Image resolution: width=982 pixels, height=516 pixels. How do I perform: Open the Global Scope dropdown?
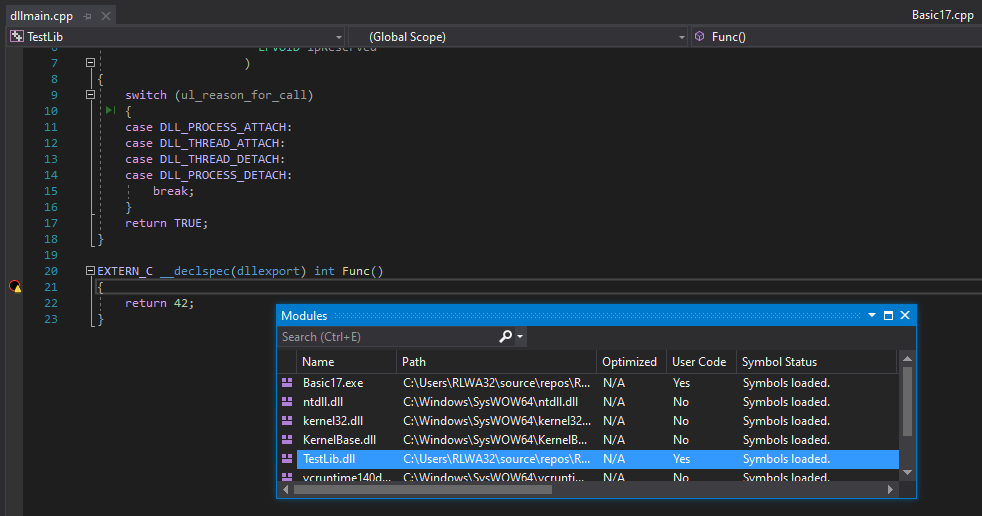click(680, 37)
